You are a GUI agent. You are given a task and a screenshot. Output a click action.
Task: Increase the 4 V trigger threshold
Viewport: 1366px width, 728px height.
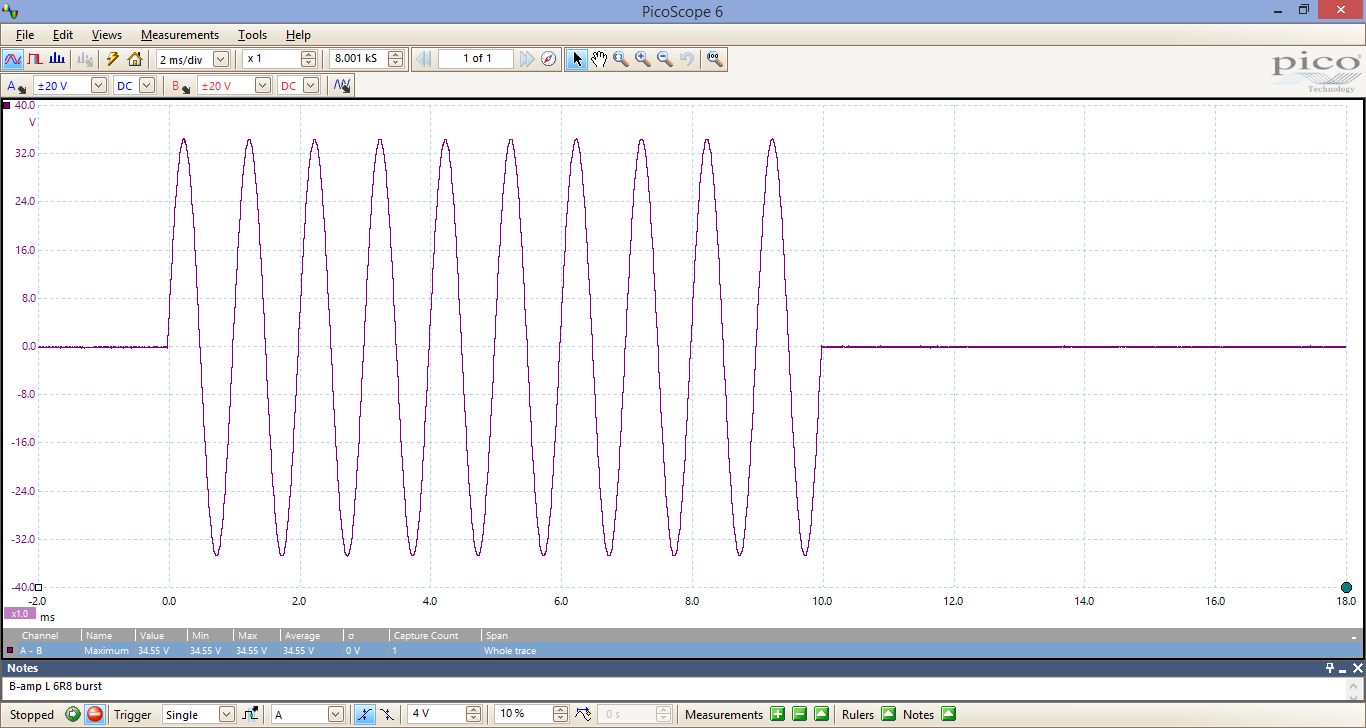pos(474,710)
